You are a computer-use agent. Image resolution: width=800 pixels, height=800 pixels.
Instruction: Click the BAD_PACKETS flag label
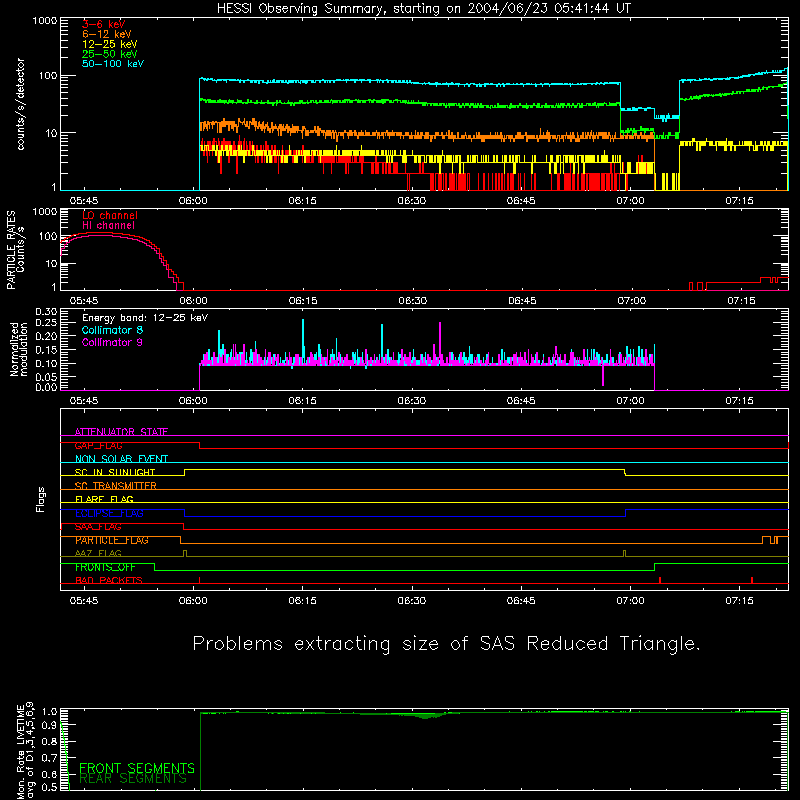(x=109, y=581)
